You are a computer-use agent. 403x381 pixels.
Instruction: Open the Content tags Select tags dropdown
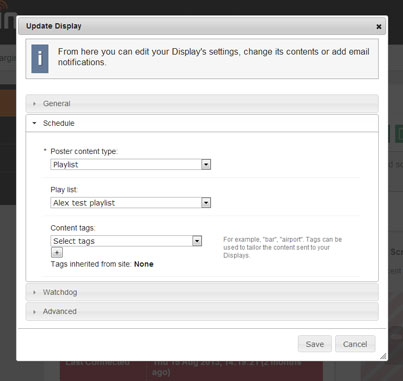[x=126, y=241]
